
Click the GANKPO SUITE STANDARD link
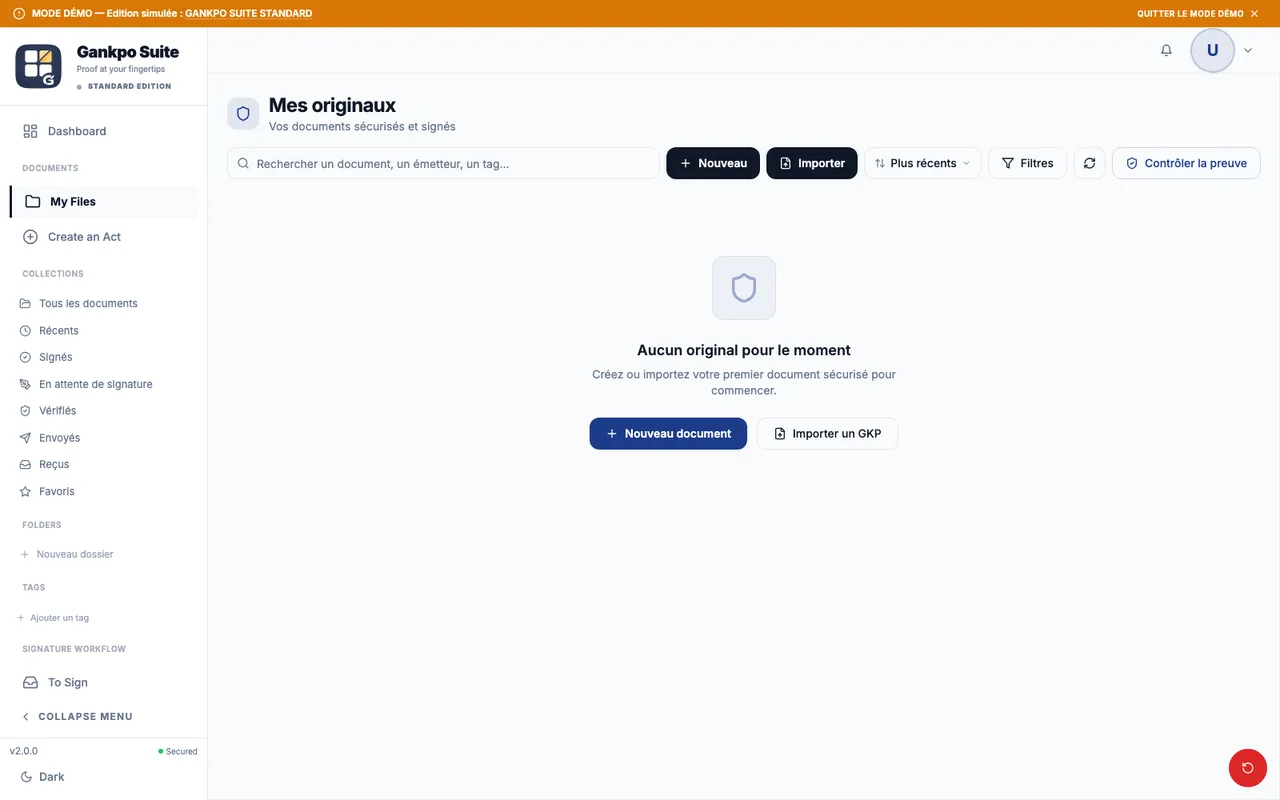[248, 14]
